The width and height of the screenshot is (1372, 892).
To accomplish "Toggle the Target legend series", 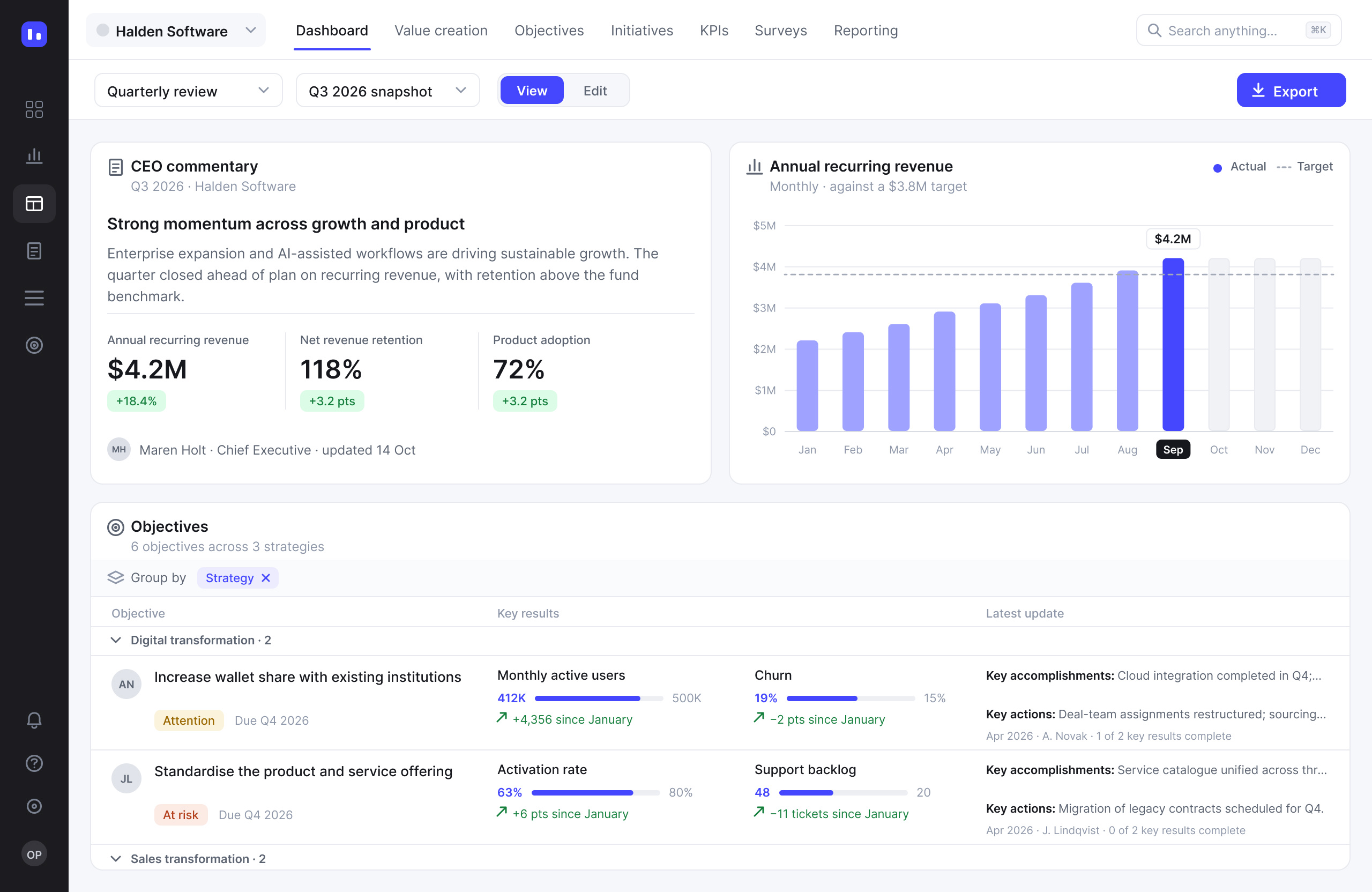I will click(1304, 167).
